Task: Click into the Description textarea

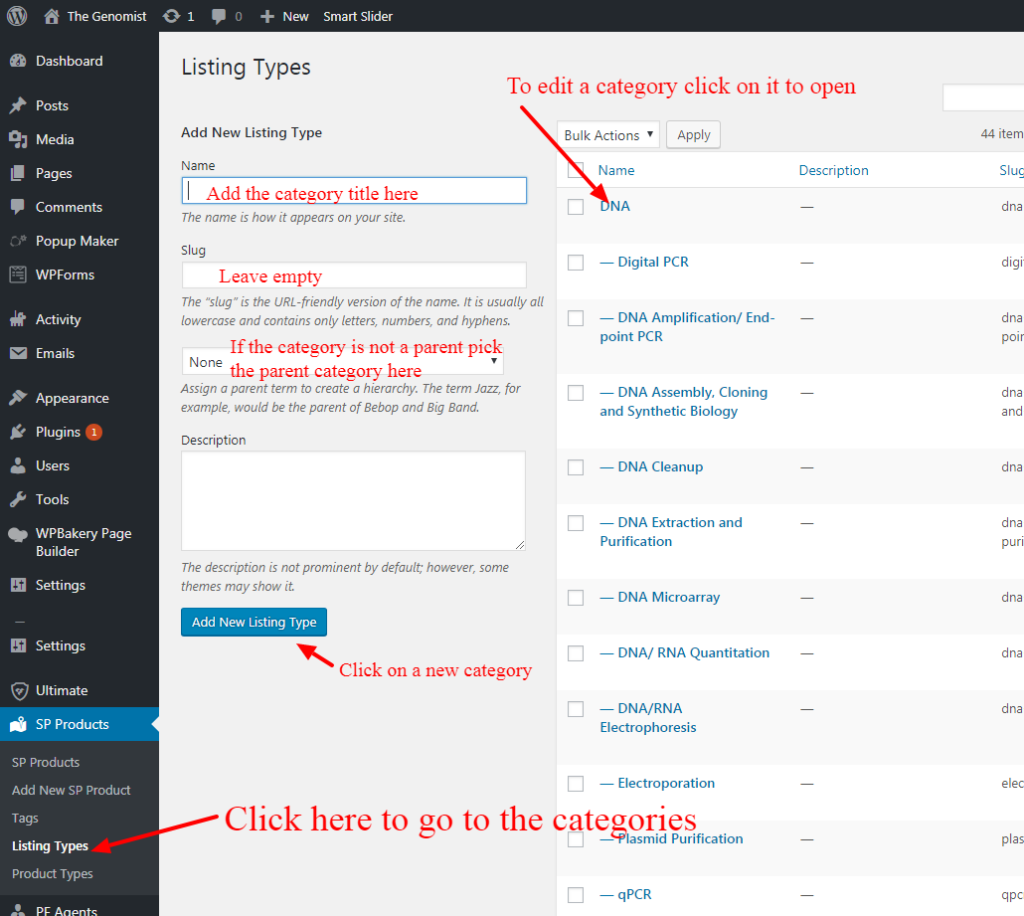Action: click(353, 500)
